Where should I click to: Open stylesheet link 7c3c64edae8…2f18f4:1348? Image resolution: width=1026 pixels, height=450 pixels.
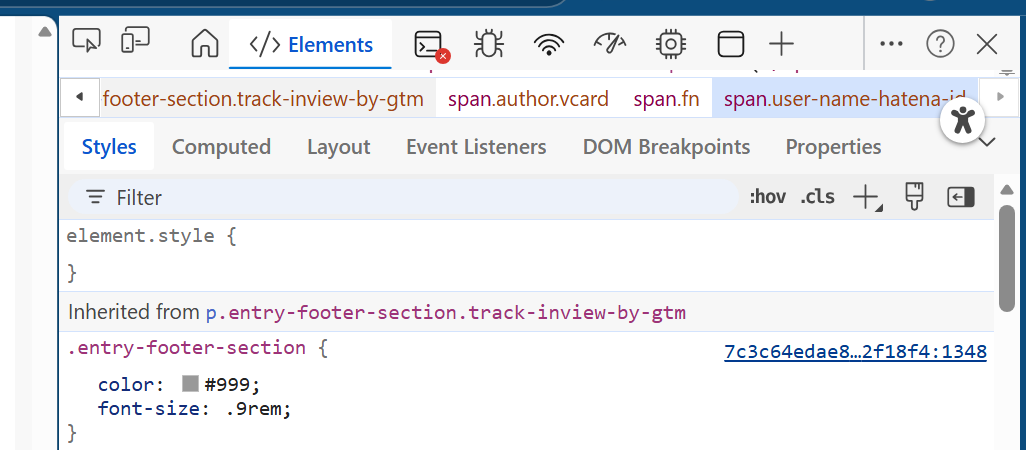(855, 351)
